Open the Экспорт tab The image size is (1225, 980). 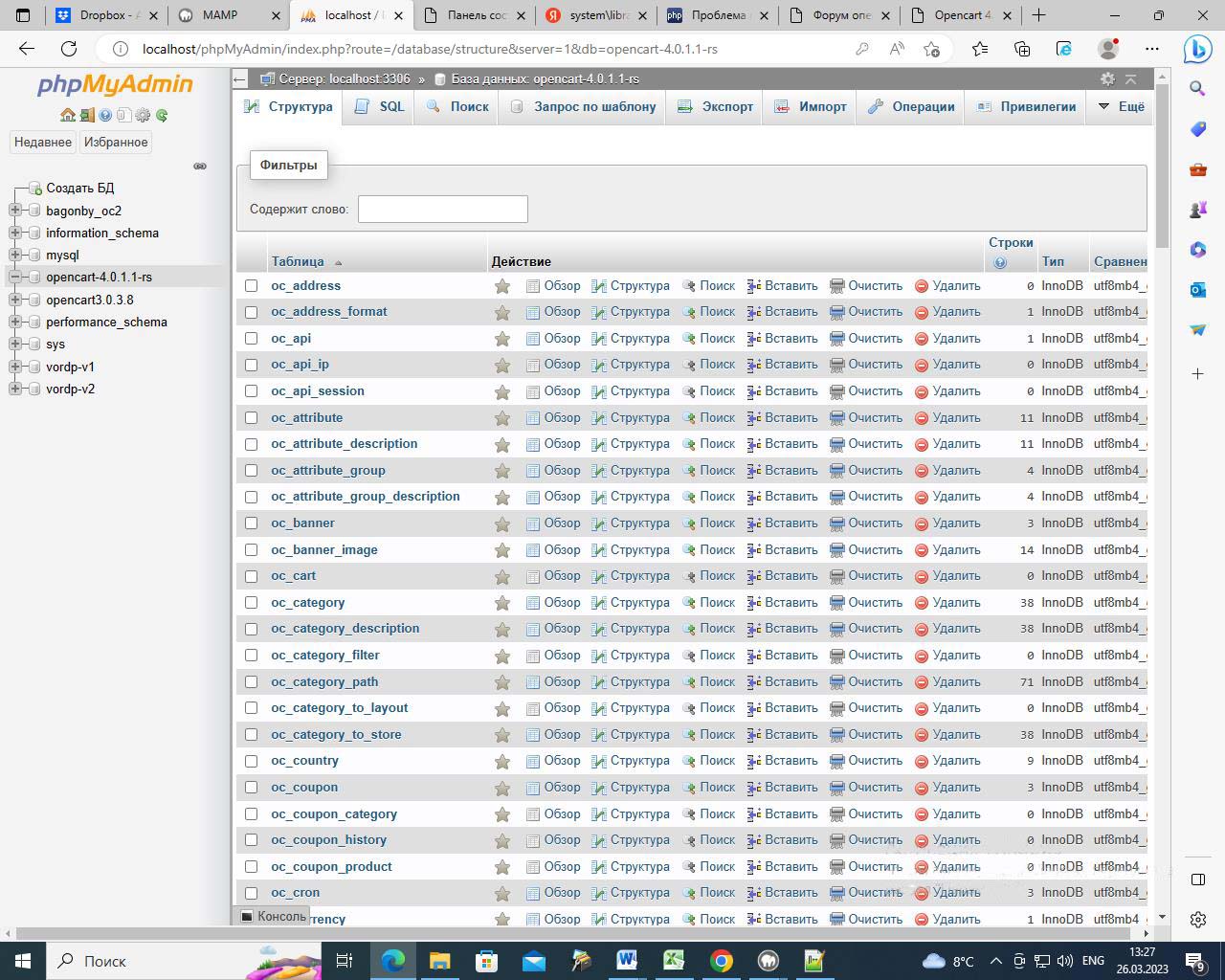coord(716,106)
